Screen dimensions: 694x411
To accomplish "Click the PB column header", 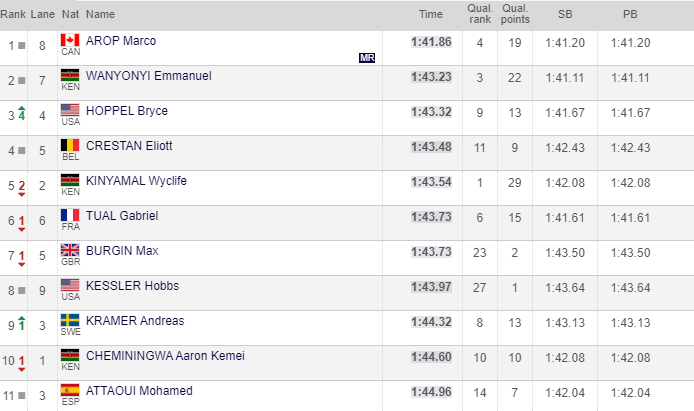I will (630, 14).
